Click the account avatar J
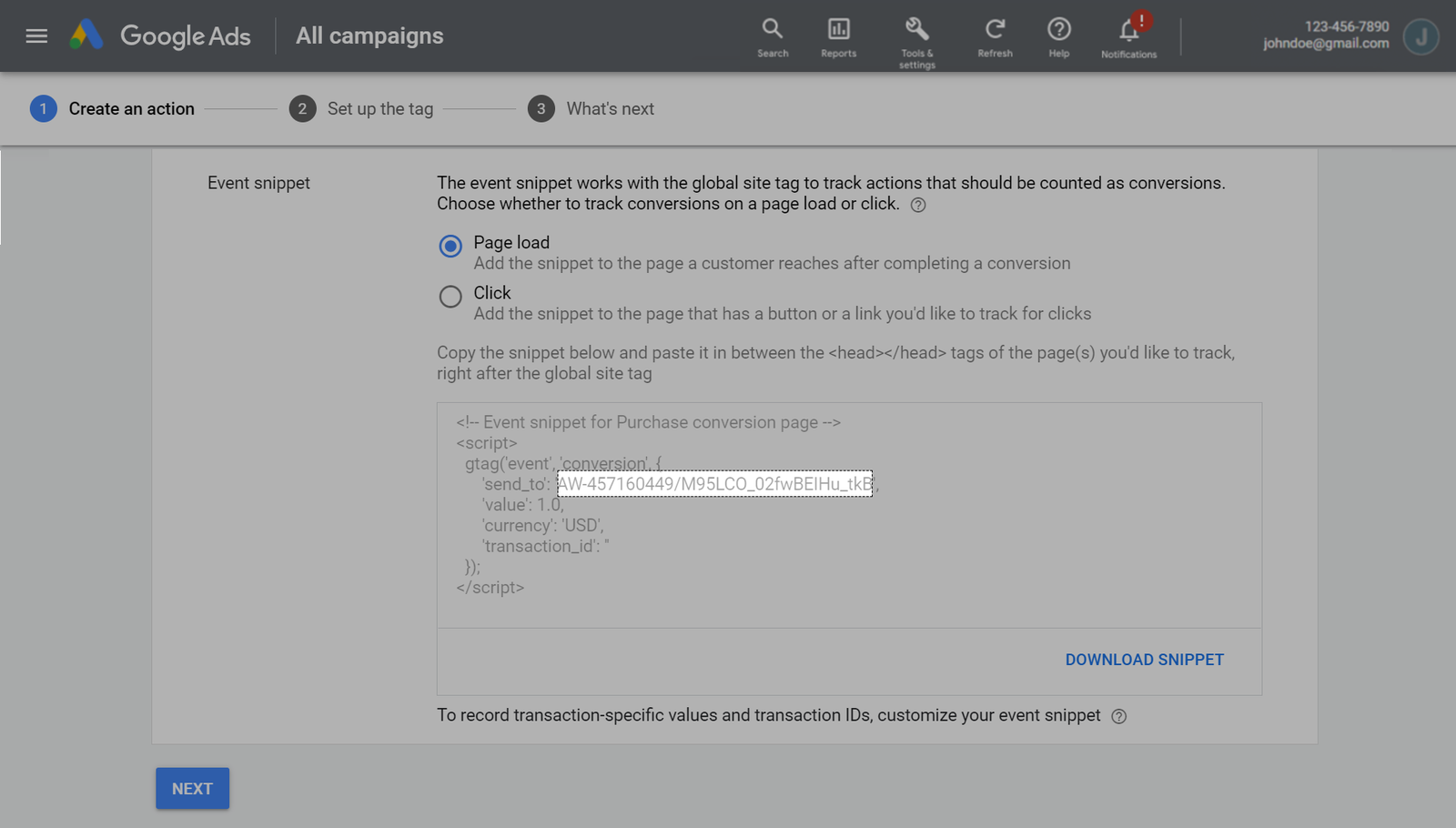The height and width of the screenshot is (828, 1456). (1420, 36)
